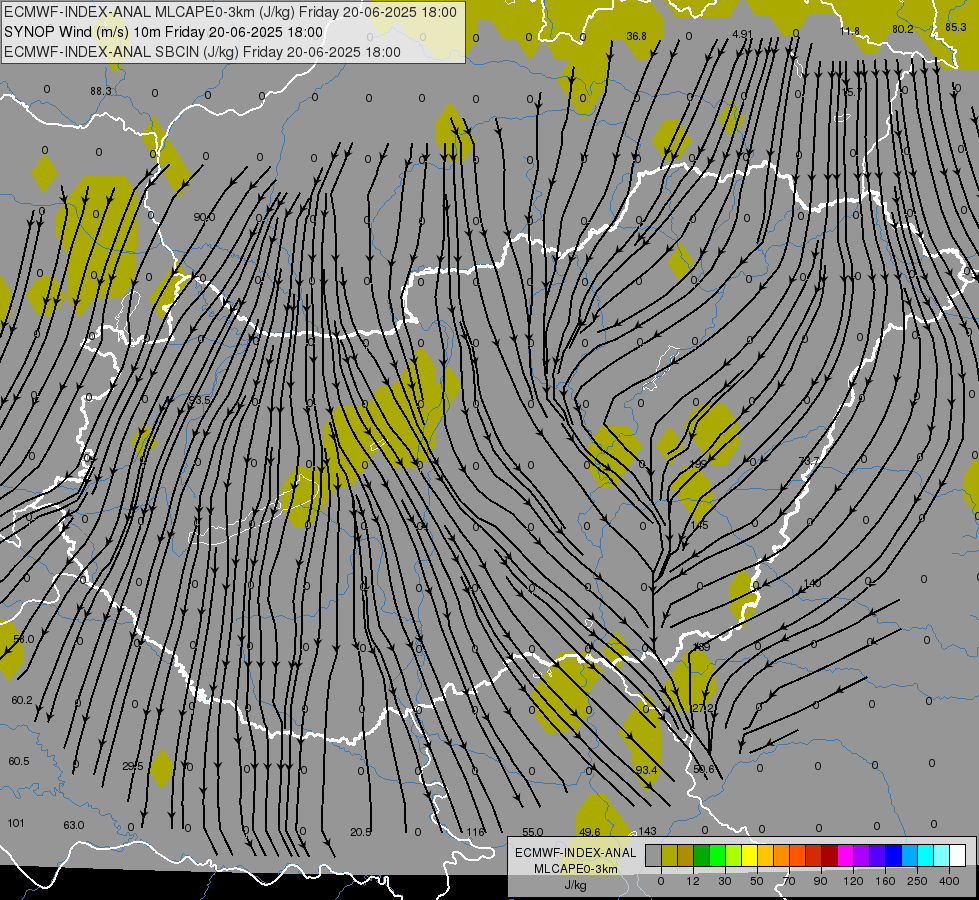
Task: Click the map value '88.3'
Action: 101,91
